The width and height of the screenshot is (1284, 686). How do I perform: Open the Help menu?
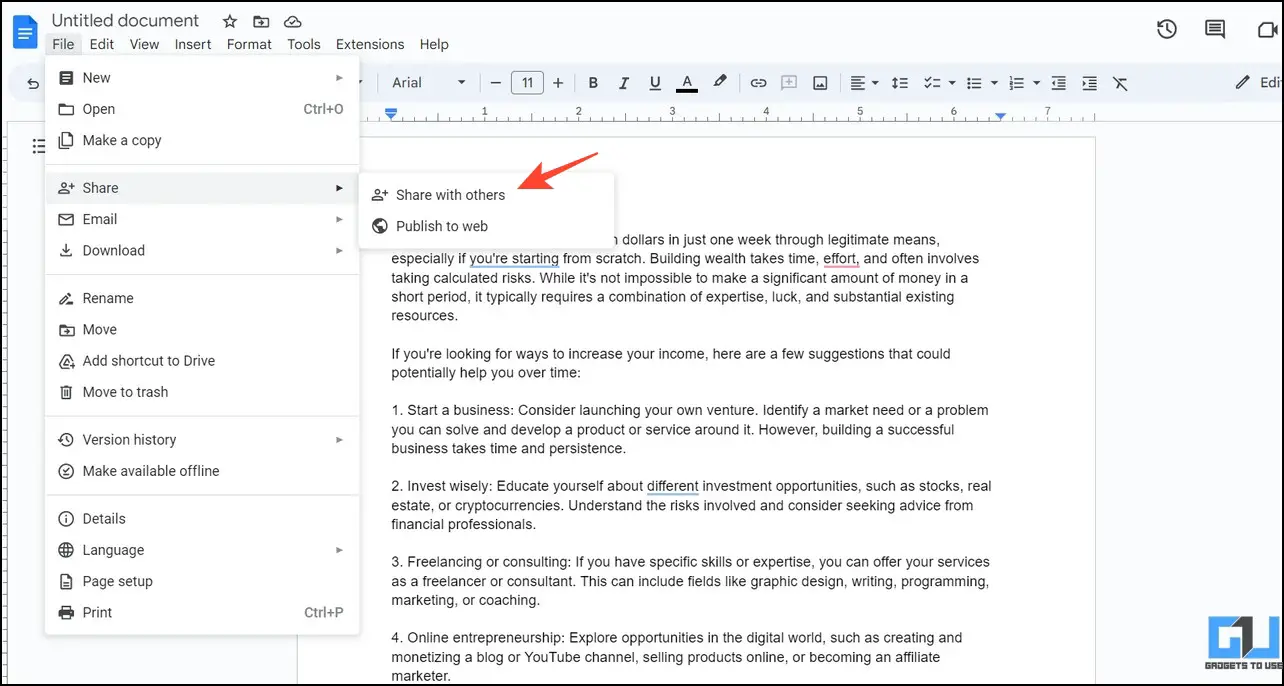pos(434,44)
